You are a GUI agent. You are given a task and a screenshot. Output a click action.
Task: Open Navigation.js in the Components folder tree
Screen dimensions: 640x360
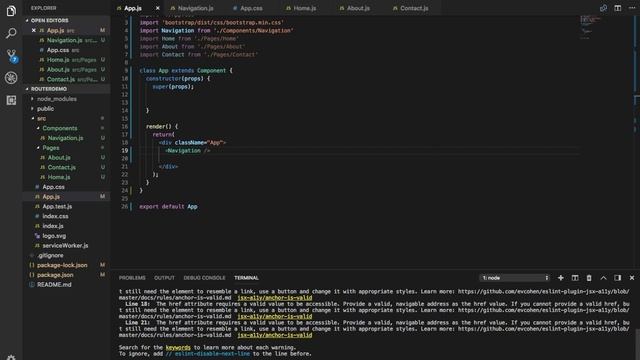(x=65, y=138)
